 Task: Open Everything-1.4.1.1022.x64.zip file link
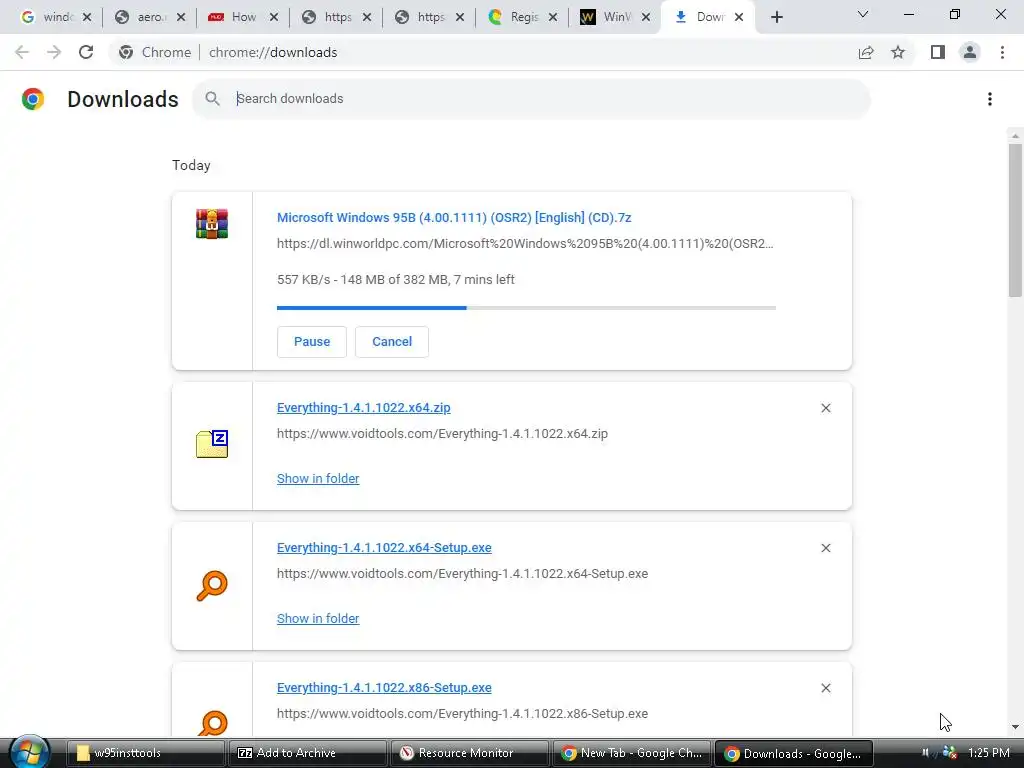364,408
